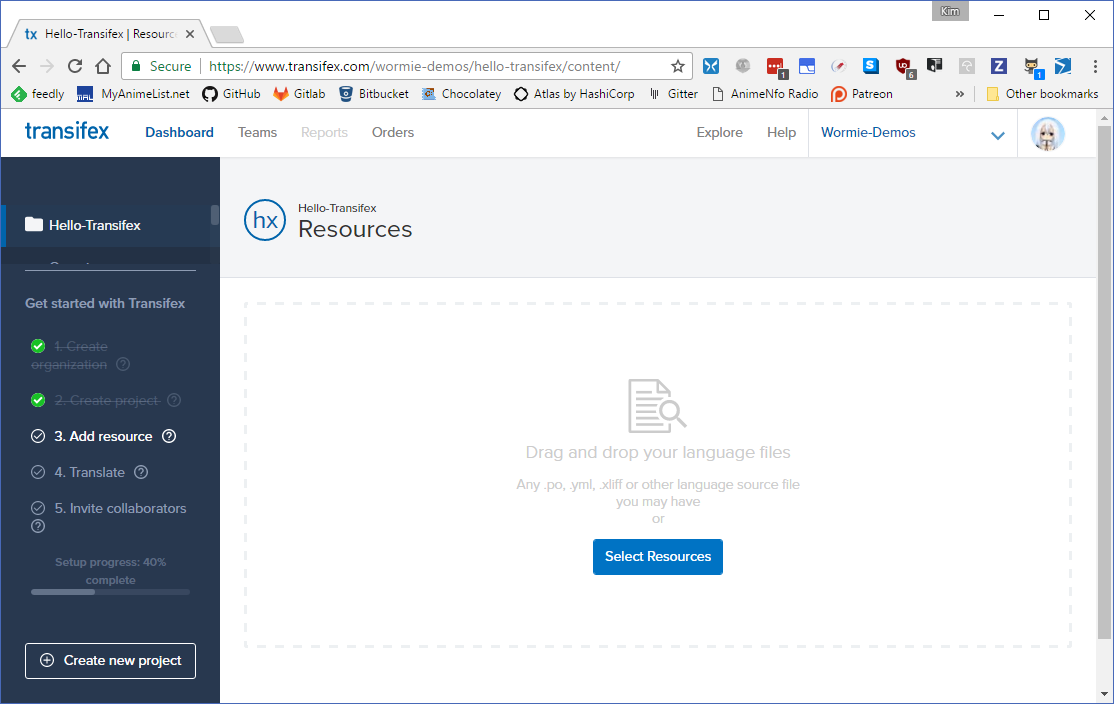
Task: Click the URL address bar
Action: pyautogui.click(x=409, y=66)
